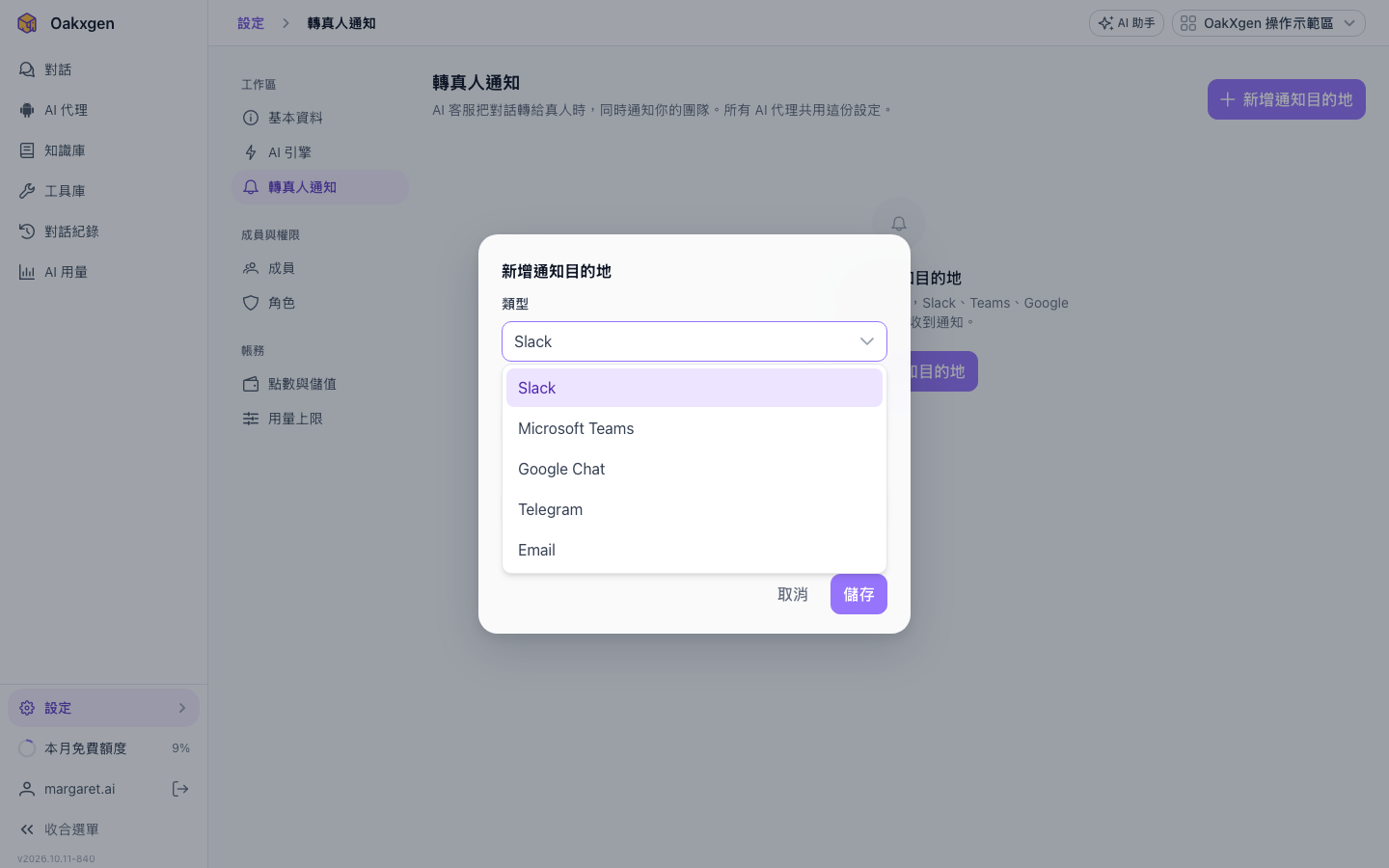Open 點數與儲值 billing page

319,384
